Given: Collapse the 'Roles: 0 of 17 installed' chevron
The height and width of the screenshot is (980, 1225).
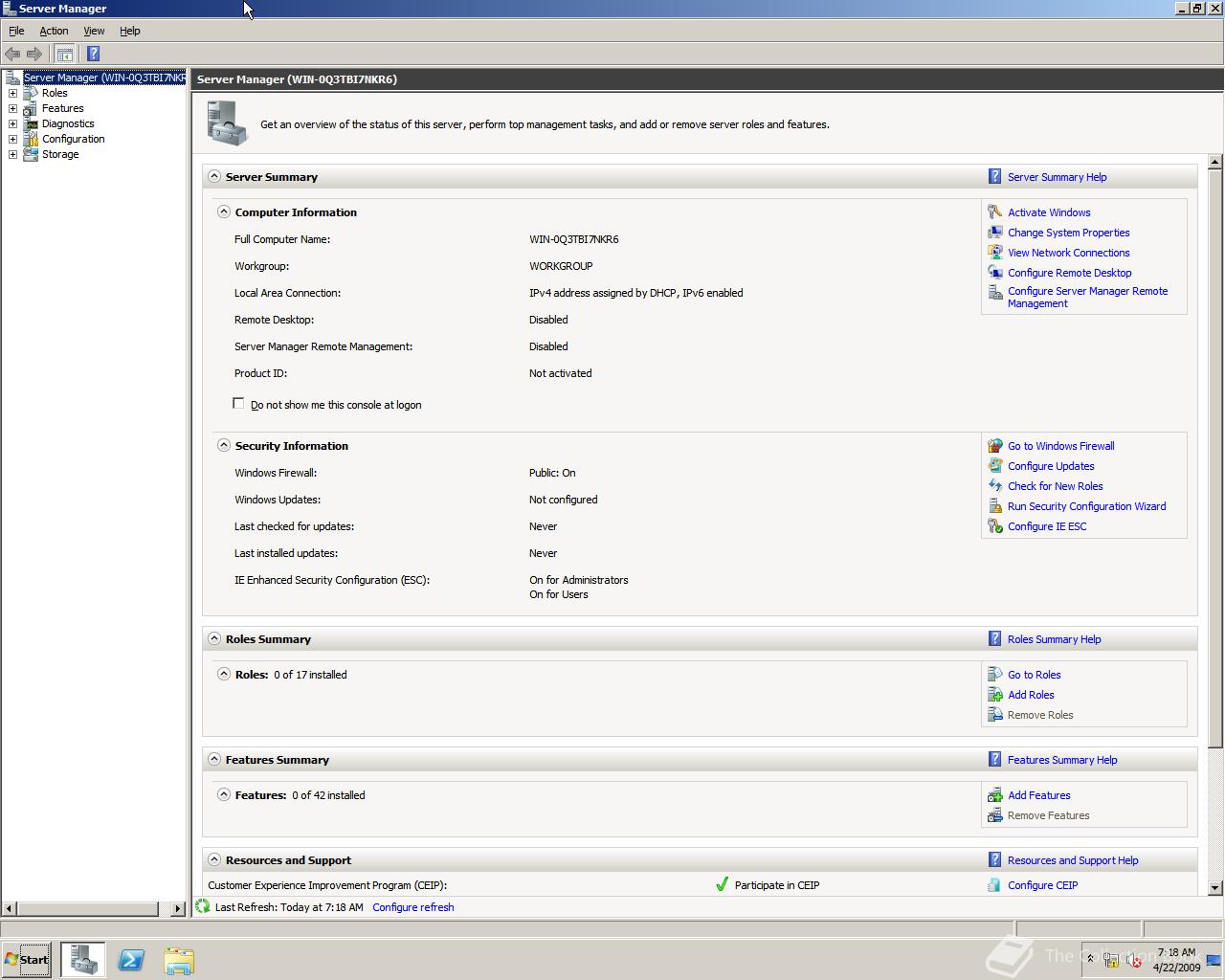Looking at the screenshot, I should click(x=224, y=674).
